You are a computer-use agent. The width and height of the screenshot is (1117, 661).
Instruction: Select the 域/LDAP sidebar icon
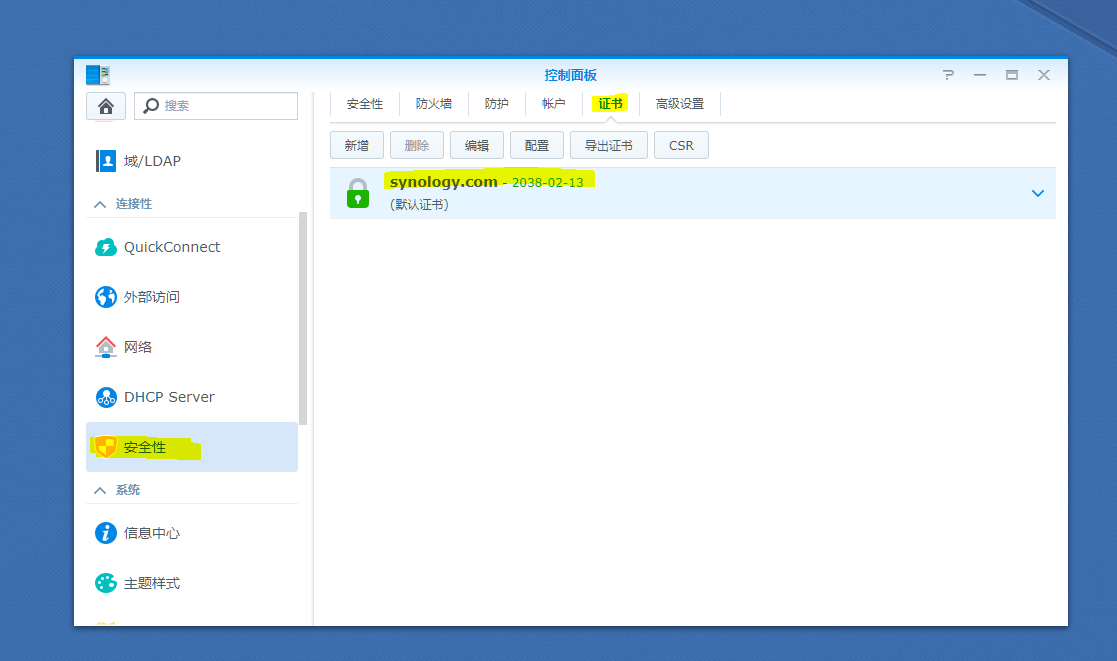(x=106, y=160)
